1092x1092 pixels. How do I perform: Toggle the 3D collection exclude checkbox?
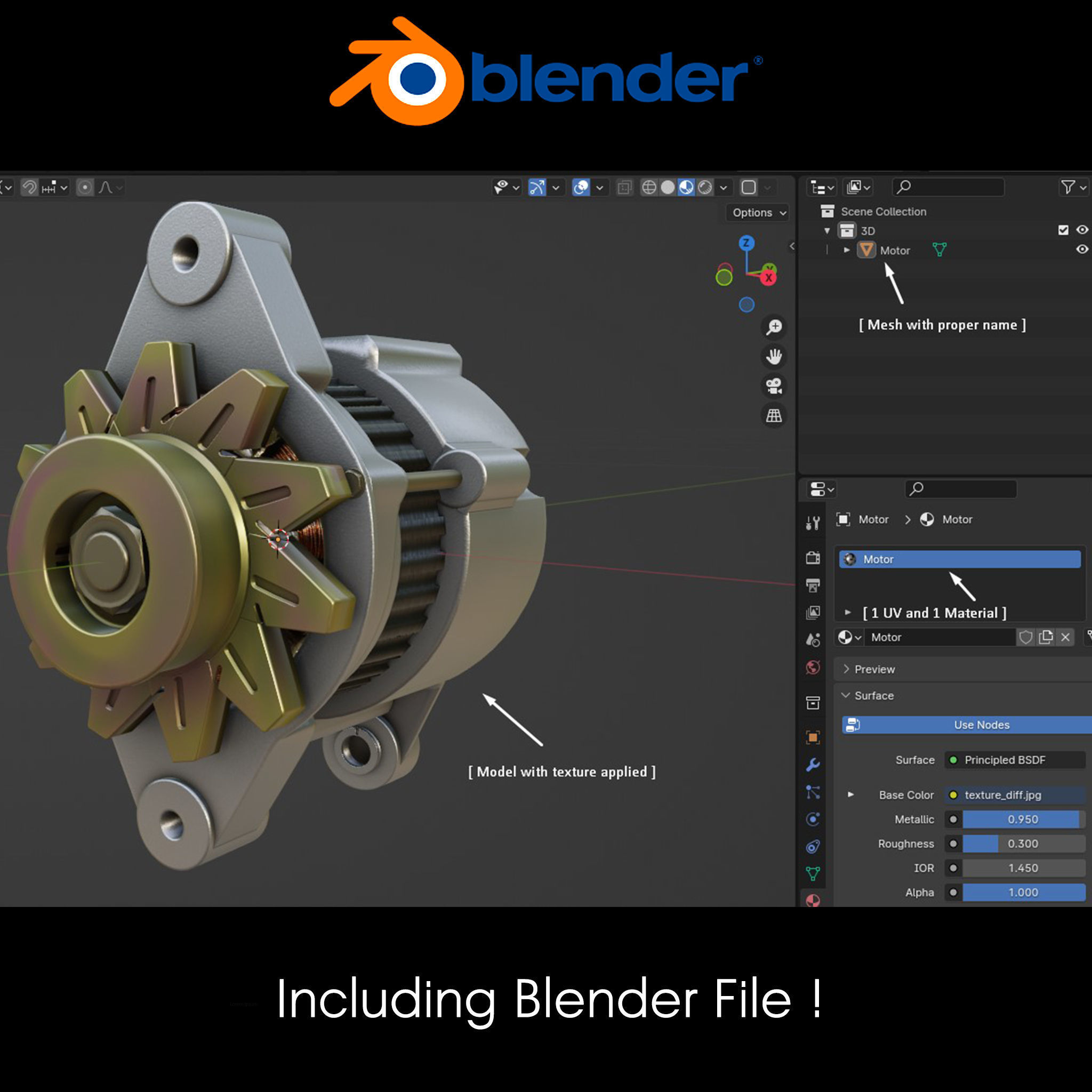(1063, 230)
